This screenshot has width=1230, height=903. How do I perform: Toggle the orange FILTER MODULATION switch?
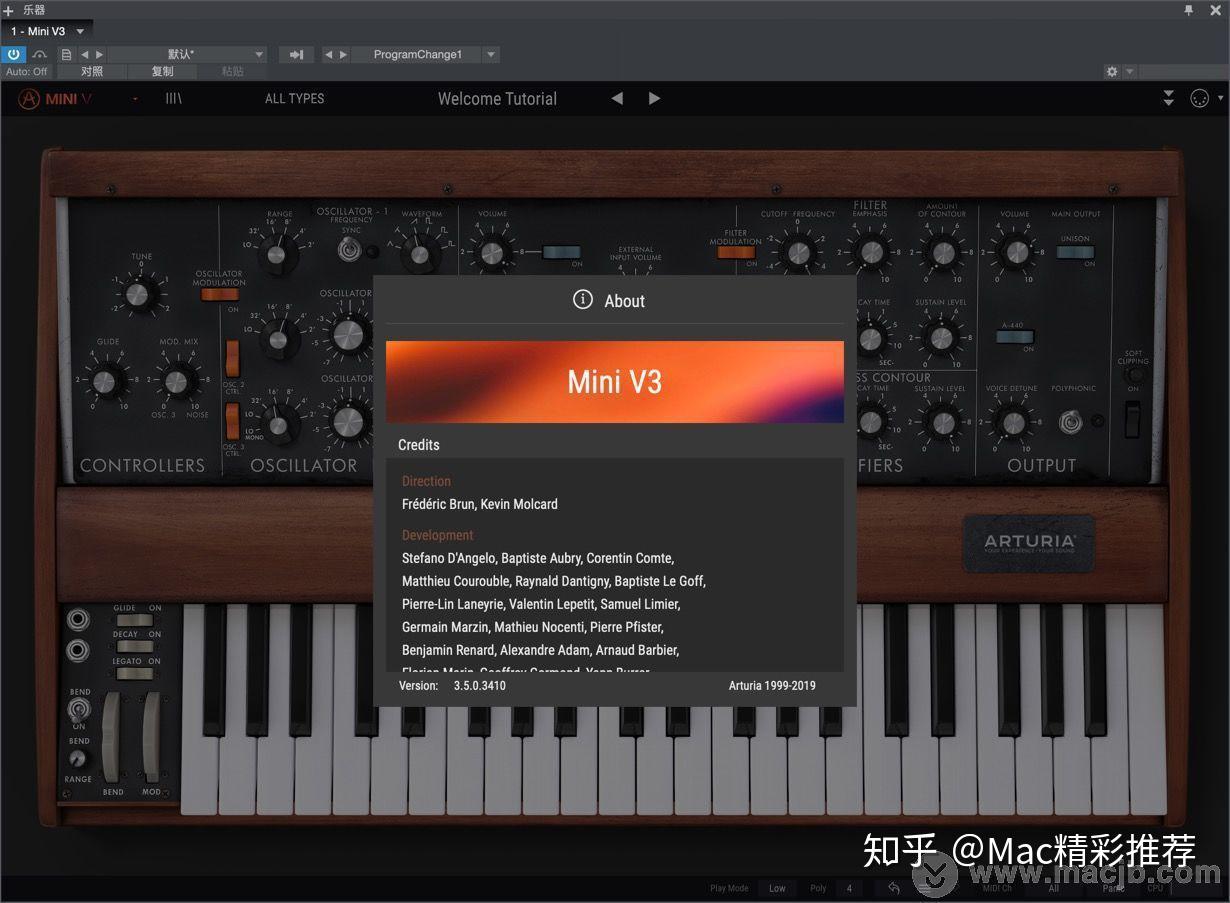tap(737, 252)
